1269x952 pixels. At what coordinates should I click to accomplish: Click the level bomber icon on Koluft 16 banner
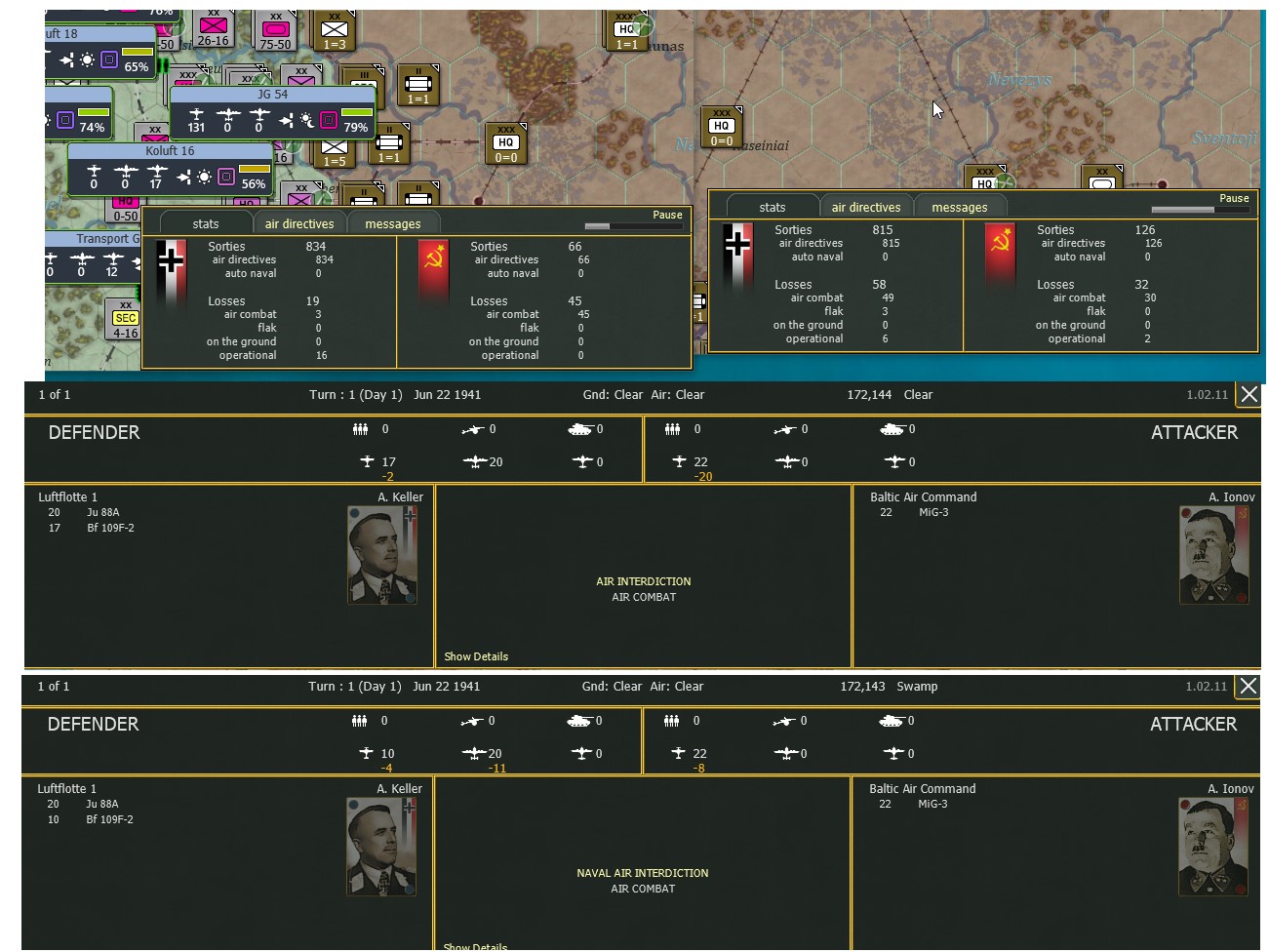pos(156,170)
